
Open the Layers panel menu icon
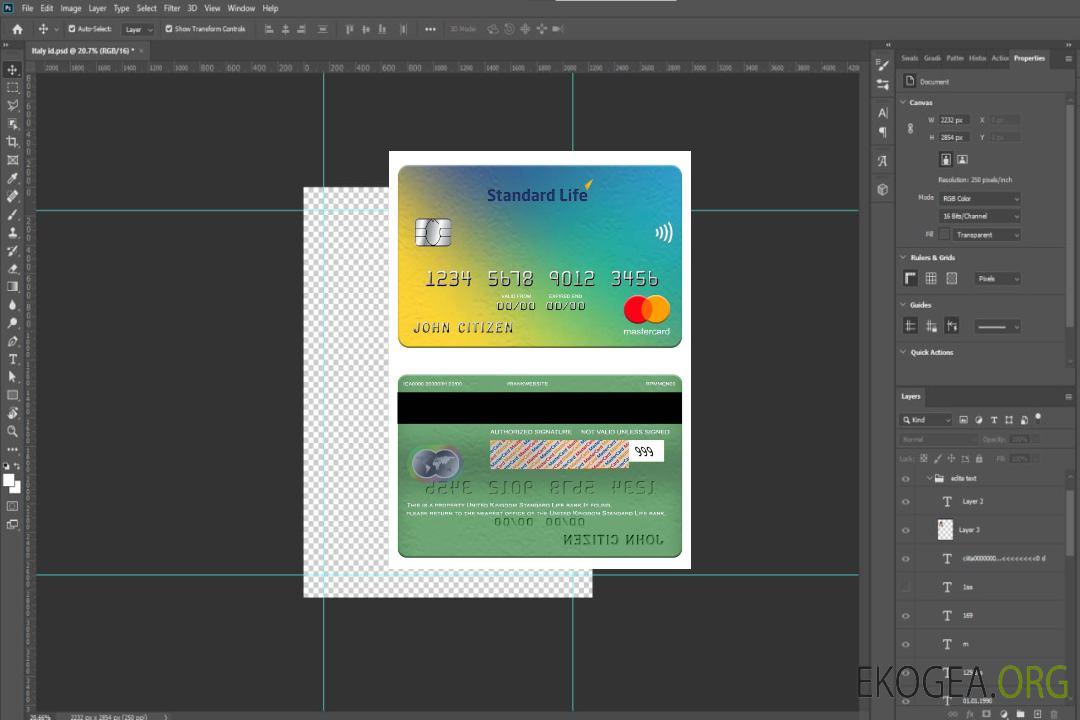pos(1068,397)
